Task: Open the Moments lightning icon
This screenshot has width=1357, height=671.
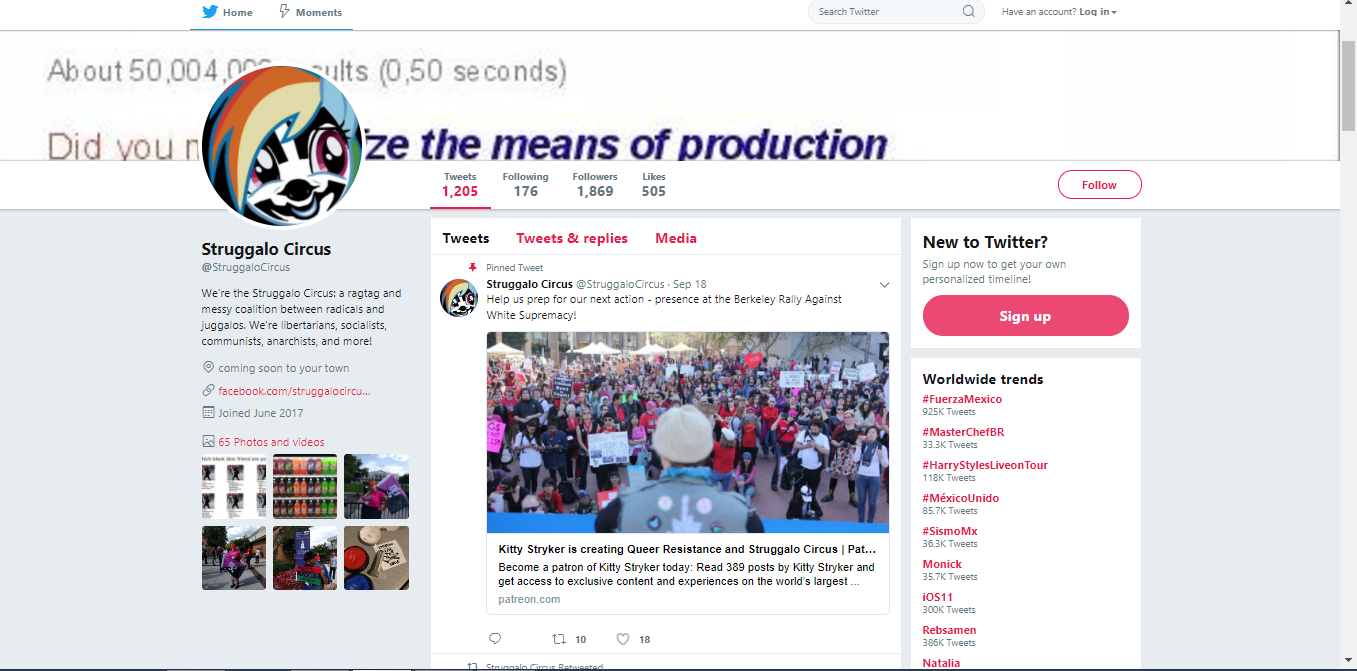Action: coord(284,12)
